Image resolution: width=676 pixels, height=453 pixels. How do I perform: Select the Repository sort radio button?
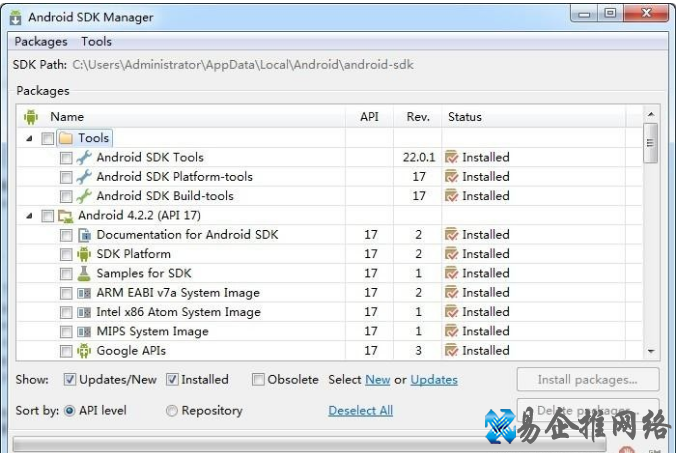[x=172, y=411]
